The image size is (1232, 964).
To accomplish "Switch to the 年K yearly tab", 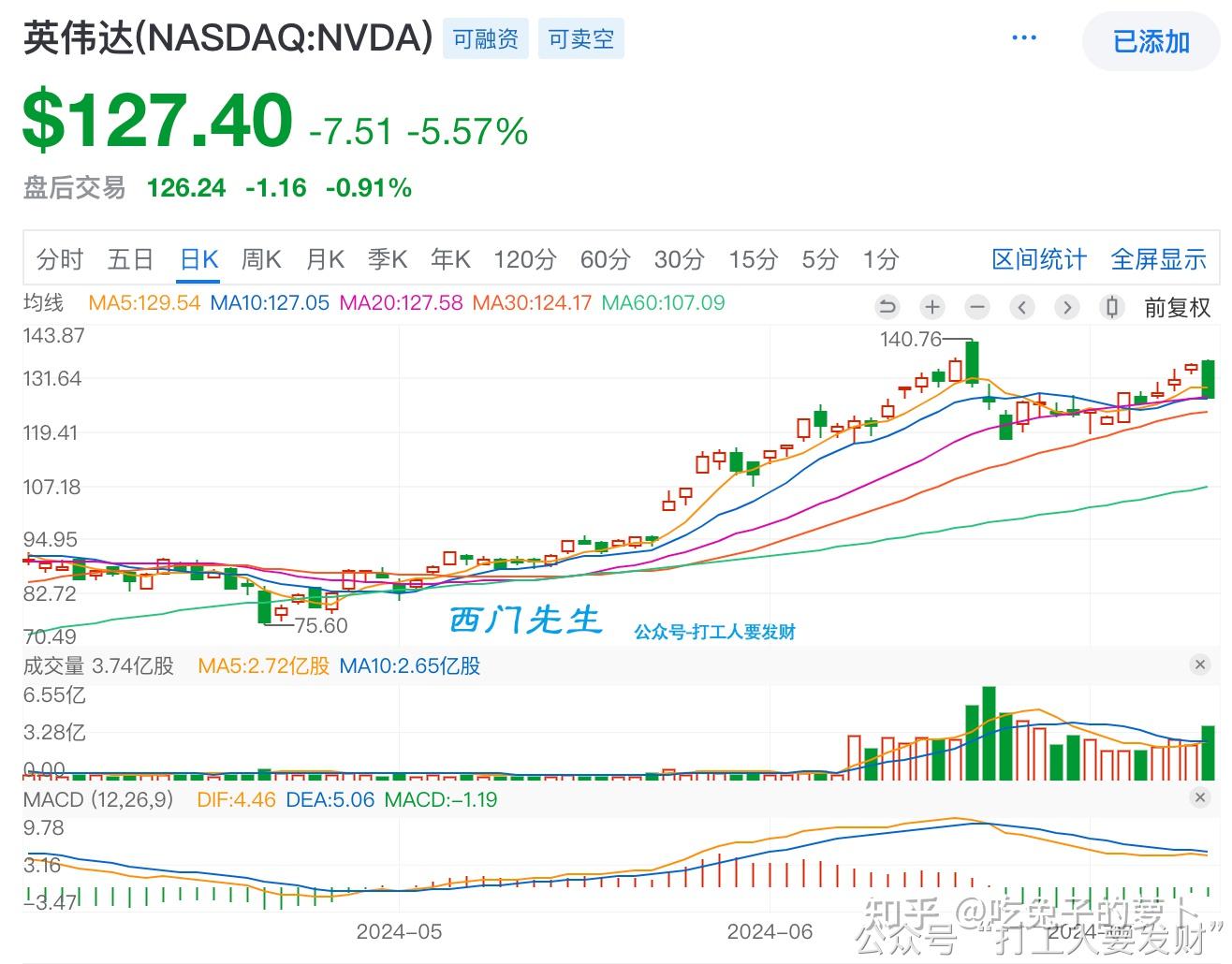I will click(x=450, y=259).
